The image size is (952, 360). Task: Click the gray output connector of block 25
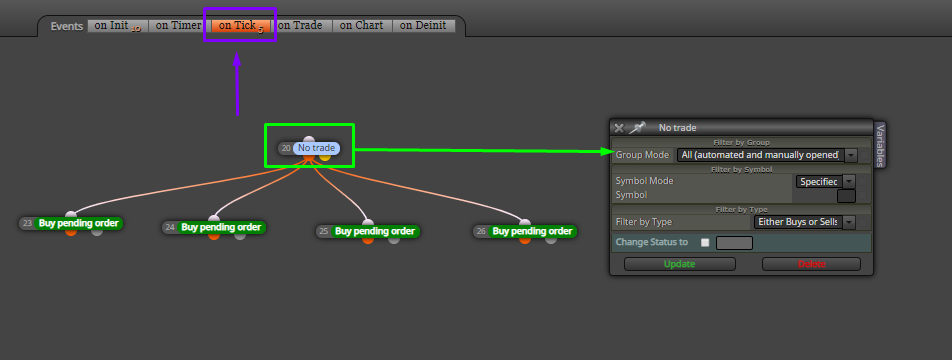pyautogui.click(x=393, y=240)
